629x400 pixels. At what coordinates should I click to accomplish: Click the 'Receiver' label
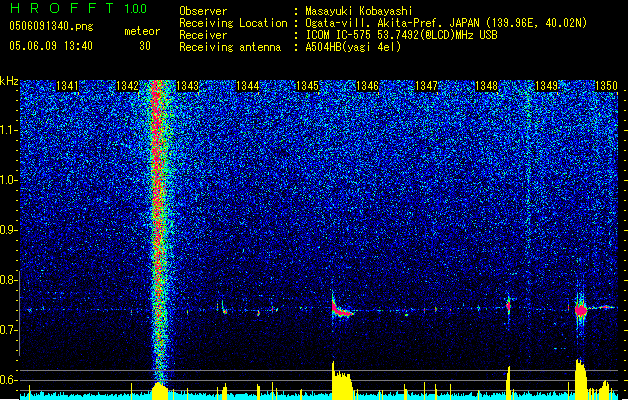pos(203,35)
